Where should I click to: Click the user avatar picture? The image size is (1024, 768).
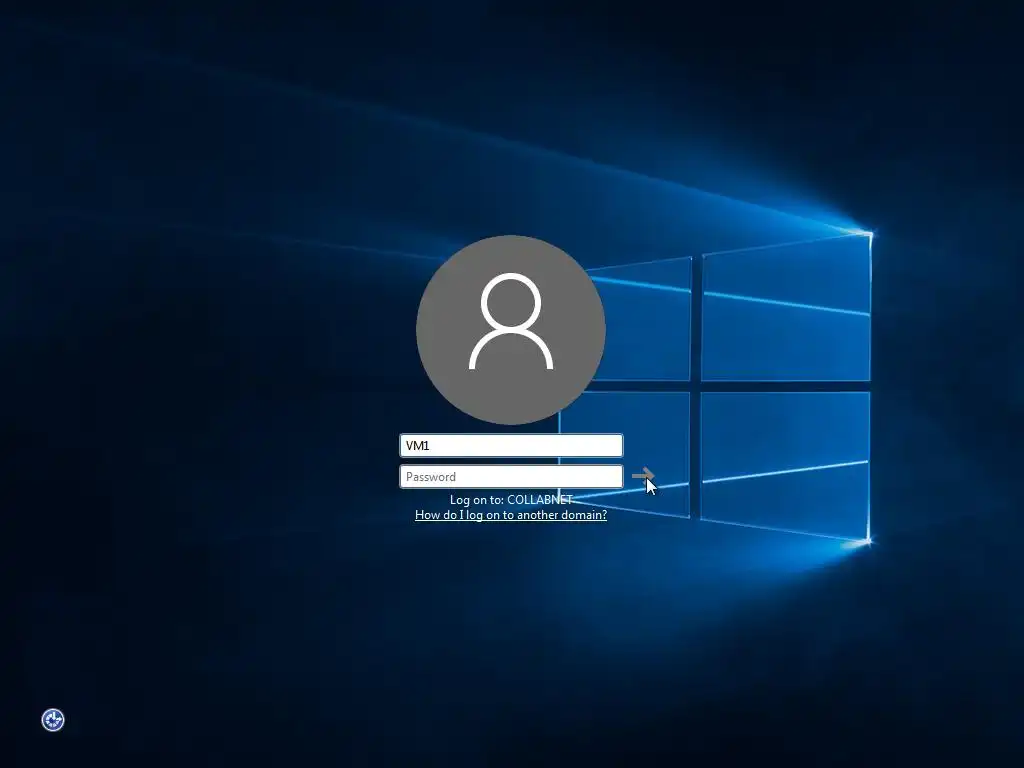click(x=511, y=330)
